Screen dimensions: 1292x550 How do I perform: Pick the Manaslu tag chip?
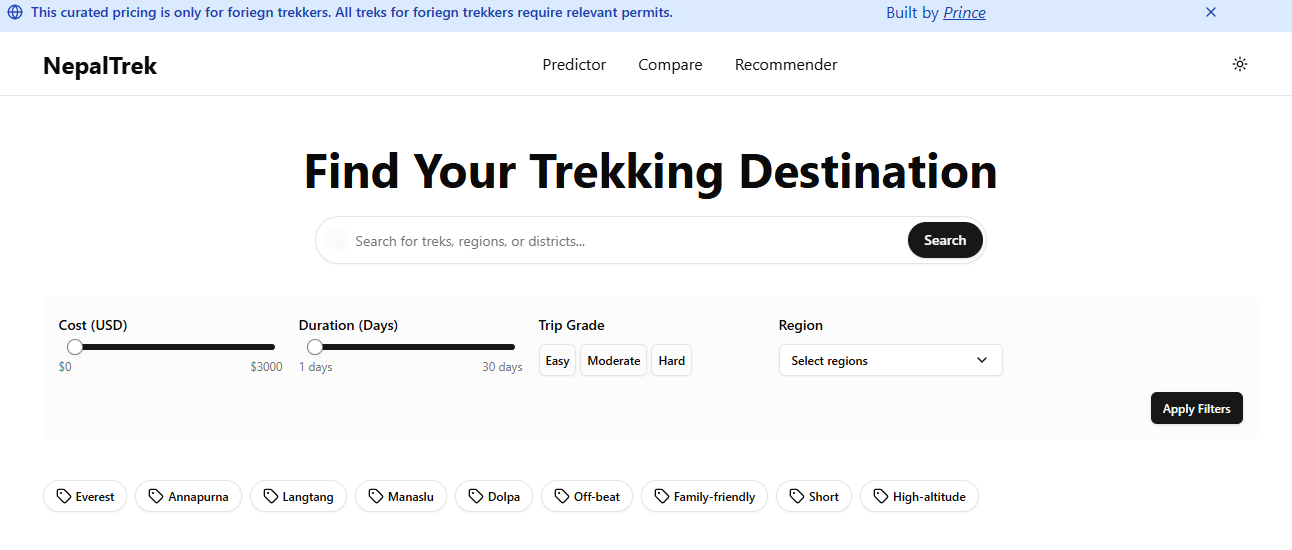401,497
